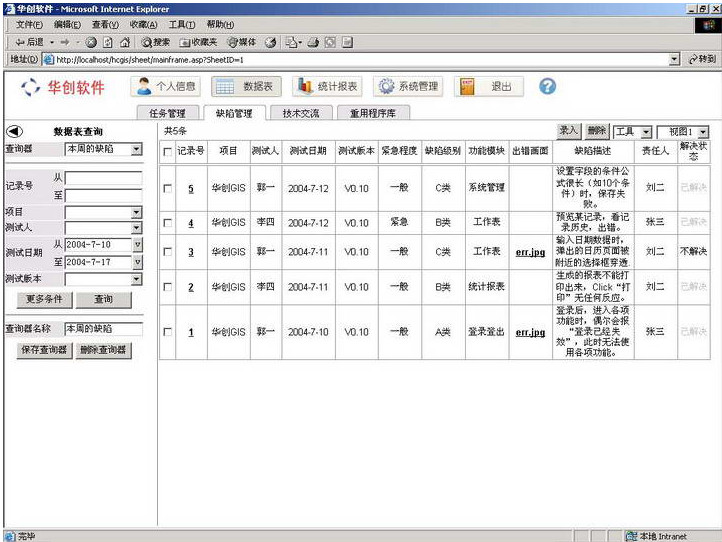
Task: Open 系统管理 system management
Action: pyautogui.click(x=408, y=86)
